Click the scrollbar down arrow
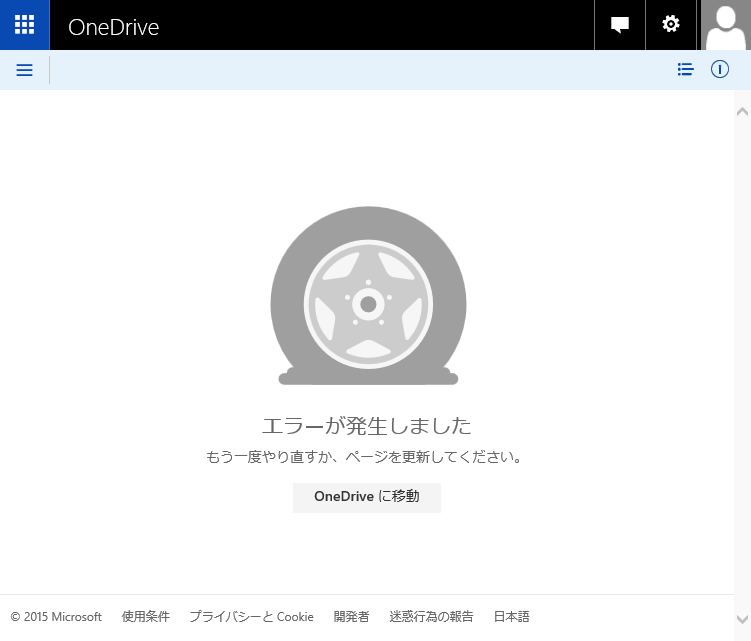 point(742,620)
